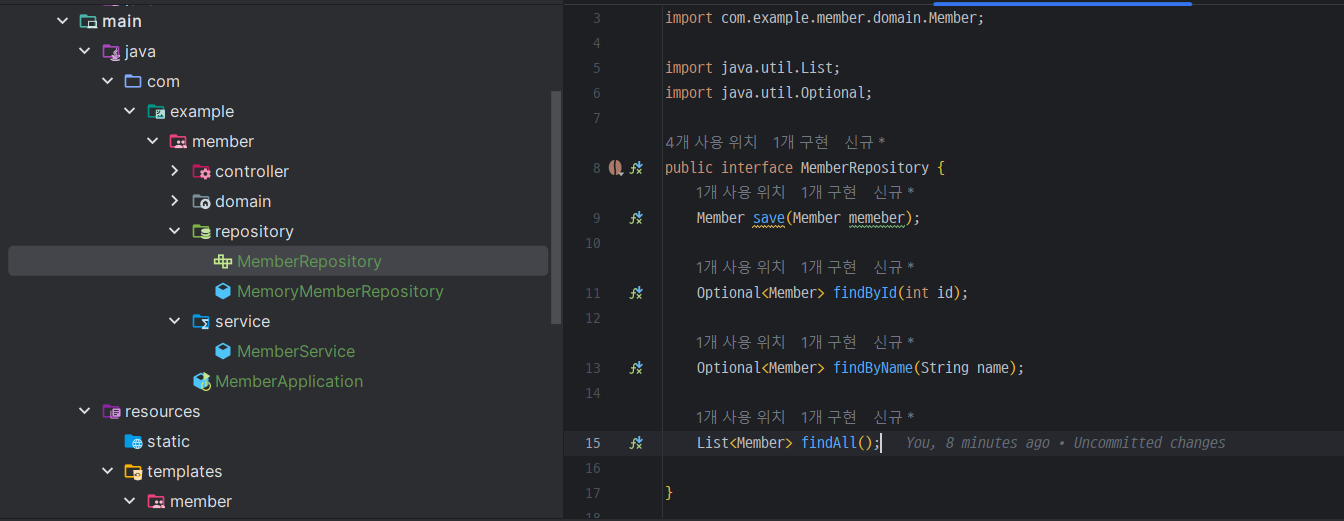Click the repository package icon
Viewport: 1344px width, 521px height.
201,231
